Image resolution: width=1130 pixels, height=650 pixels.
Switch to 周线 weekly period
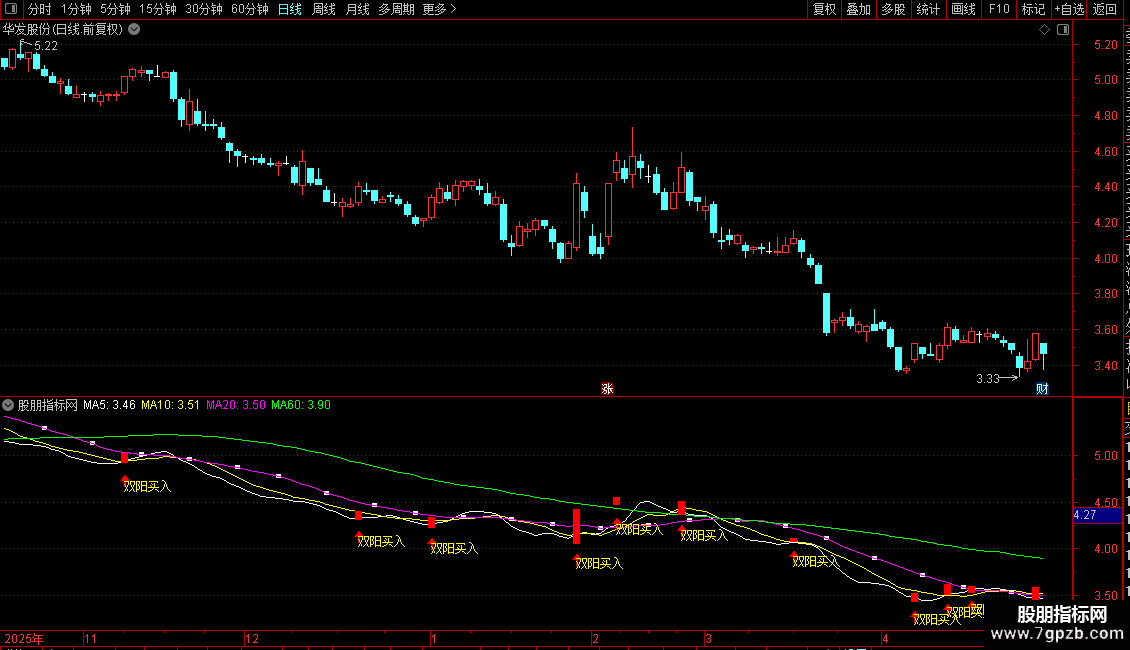(324, 9)
